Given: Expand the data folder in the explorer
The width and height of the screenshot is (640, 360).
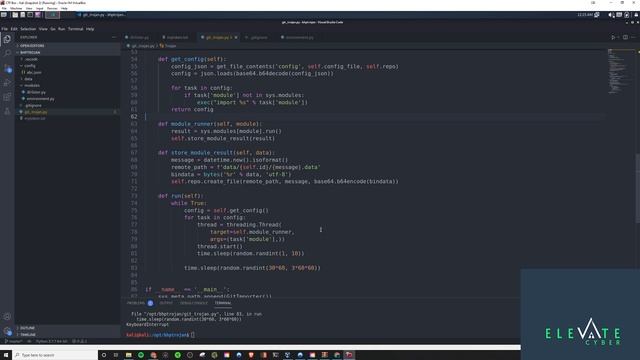Looking at the screenshot, I should (x=67, y=79).
